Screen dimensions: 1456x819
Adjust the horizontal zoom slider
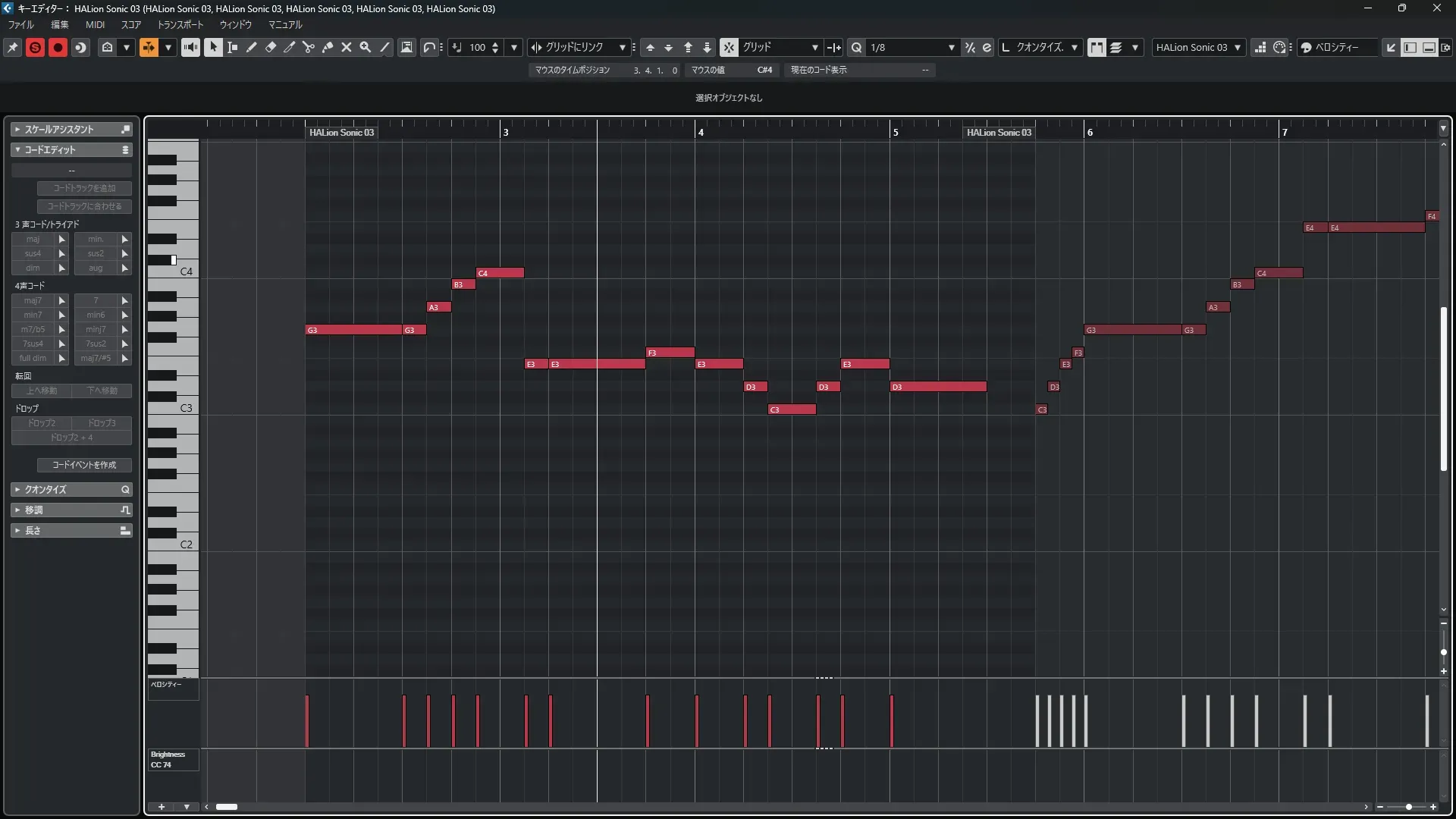(x=1408, y=807)
